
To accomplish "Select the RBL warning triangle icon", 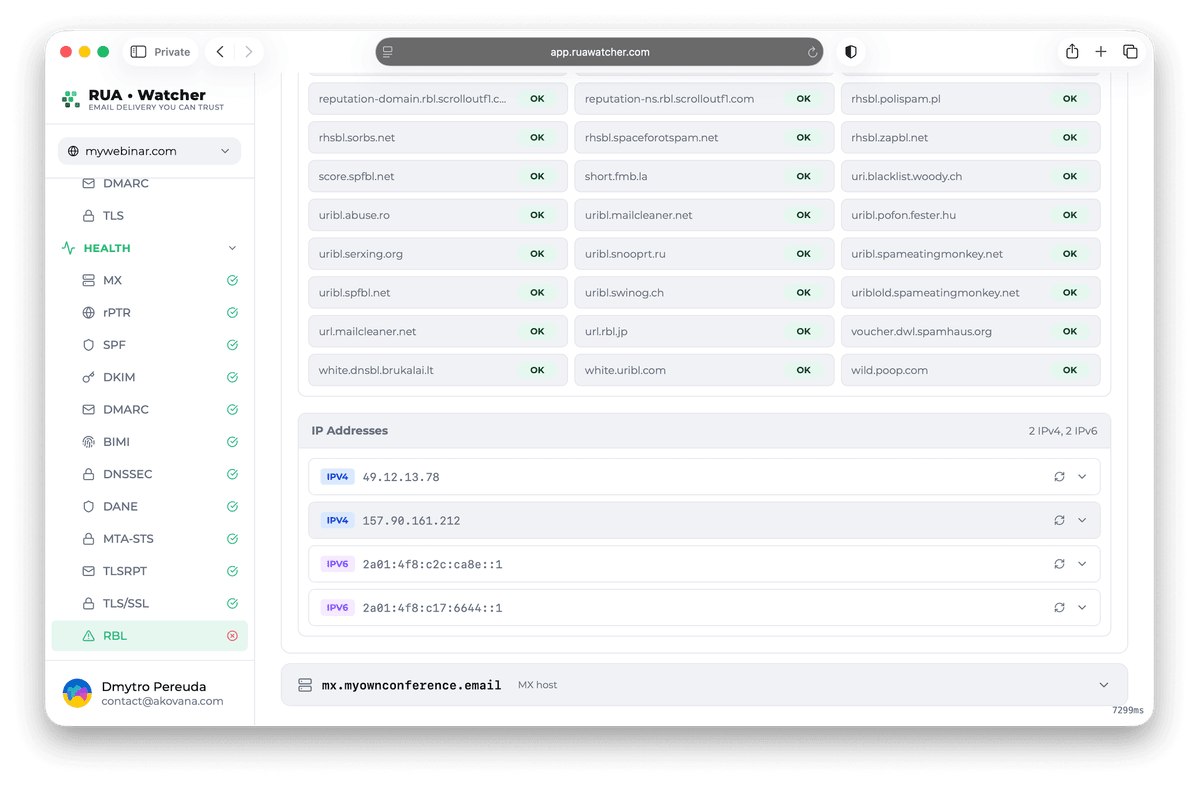I will click(x=89, y=635).
